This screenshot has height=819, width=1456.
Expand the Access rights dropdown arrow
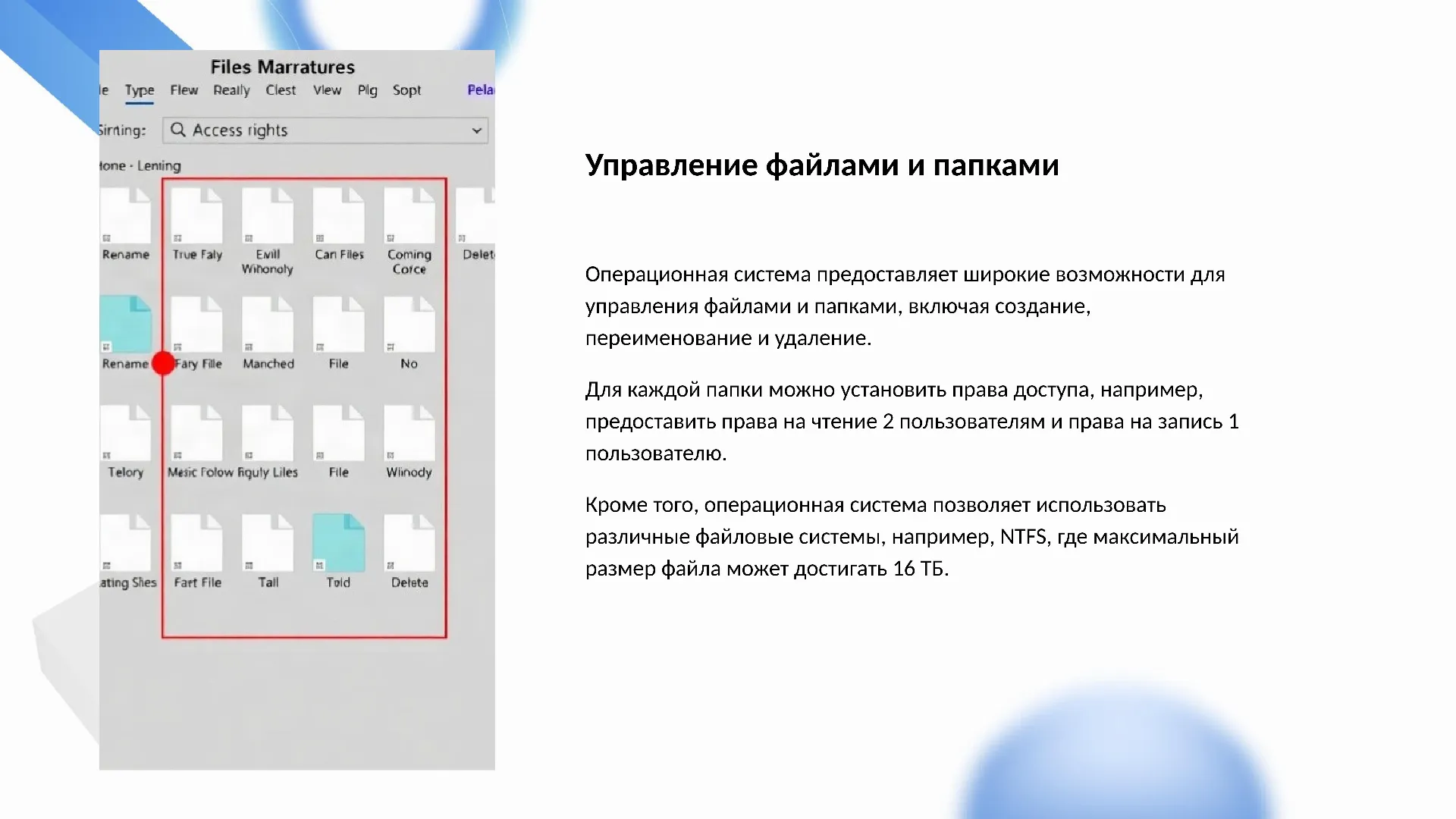(477, 130)
